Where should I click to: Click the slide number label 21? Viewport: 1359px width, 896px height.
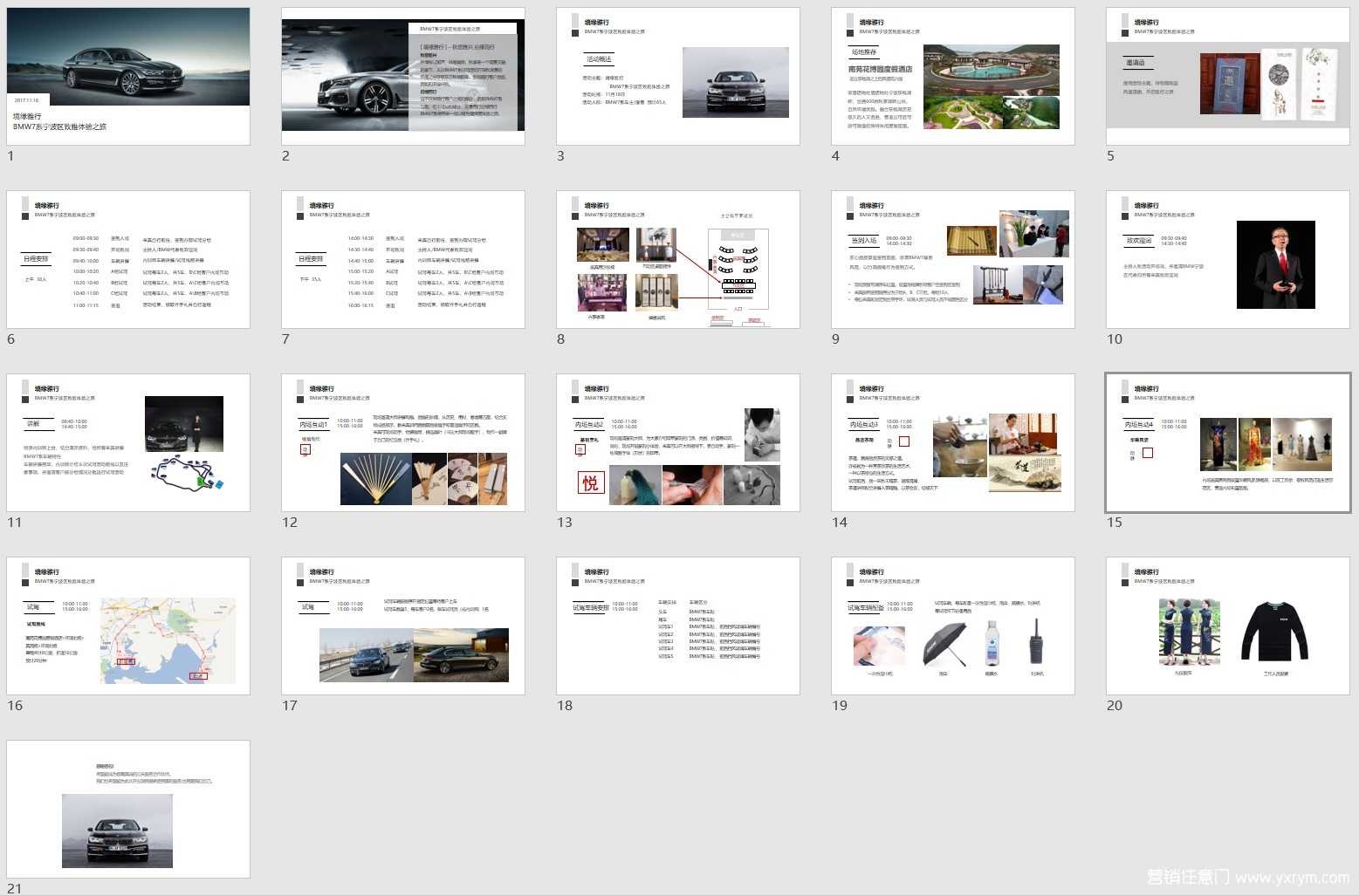click(15, 888)
